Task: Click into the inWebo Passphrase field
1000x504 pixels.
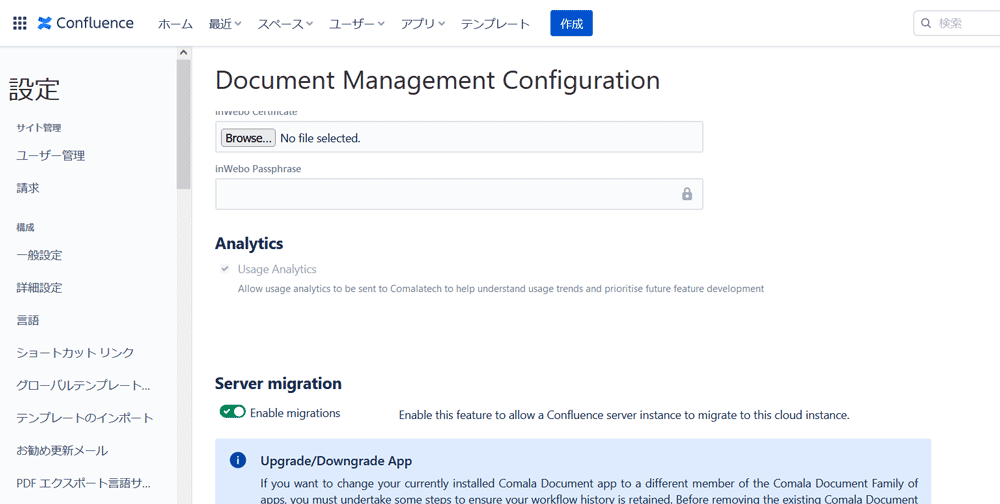Action: [459, 194]
